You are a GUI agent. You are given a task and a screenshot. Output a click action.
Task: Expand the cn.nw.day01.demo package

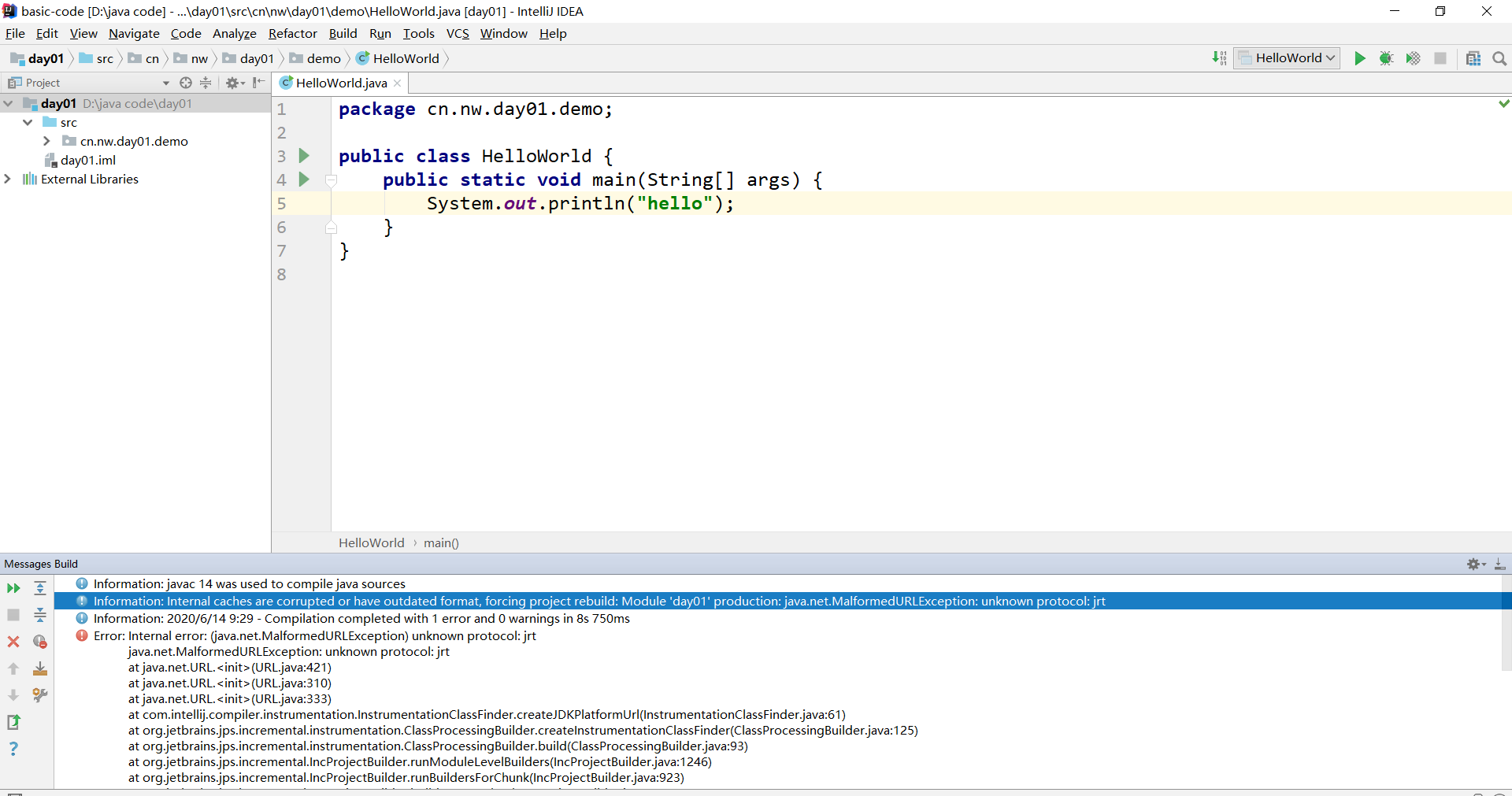(46, 141)
